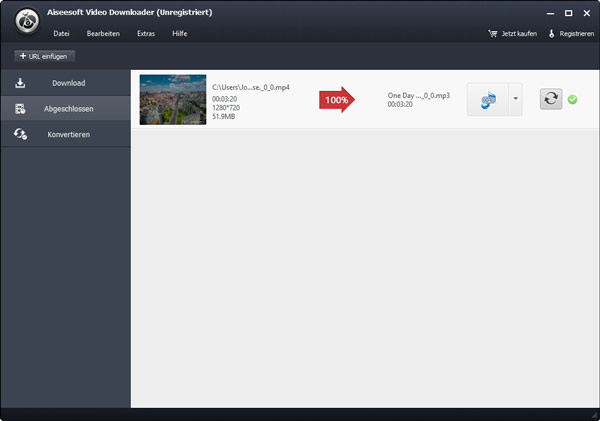Click the One Day mp3 output filename
Viewport: 600px width, 421px height.
point(418,95)
